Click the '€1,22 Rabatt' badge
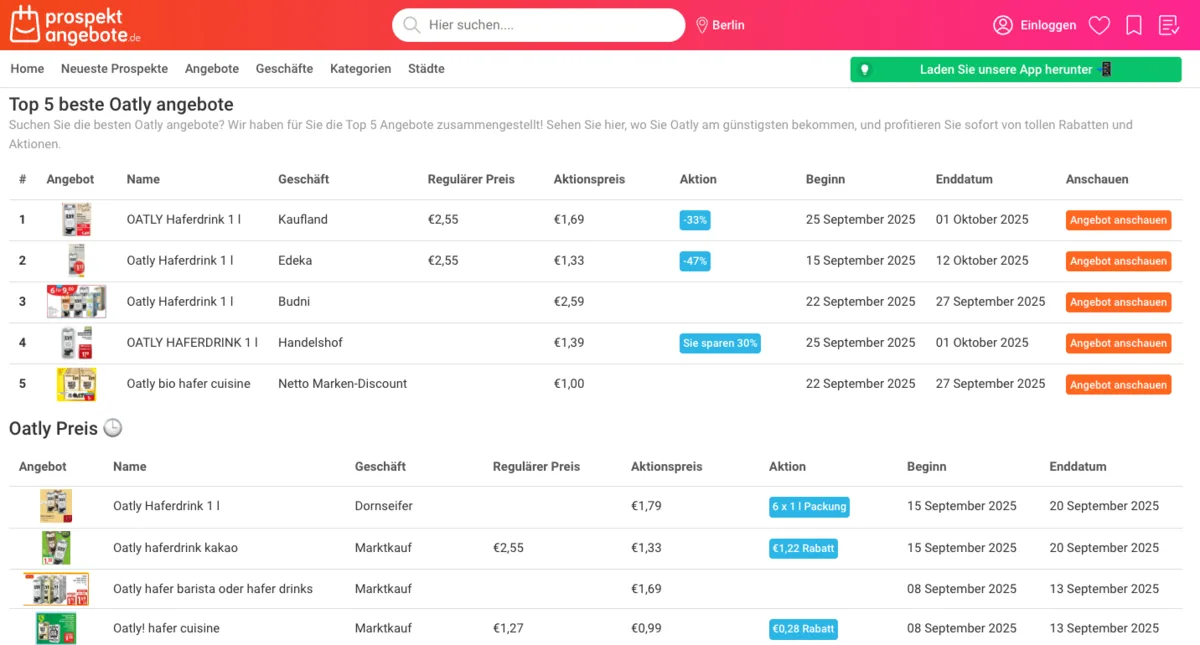 click(804, 548)
